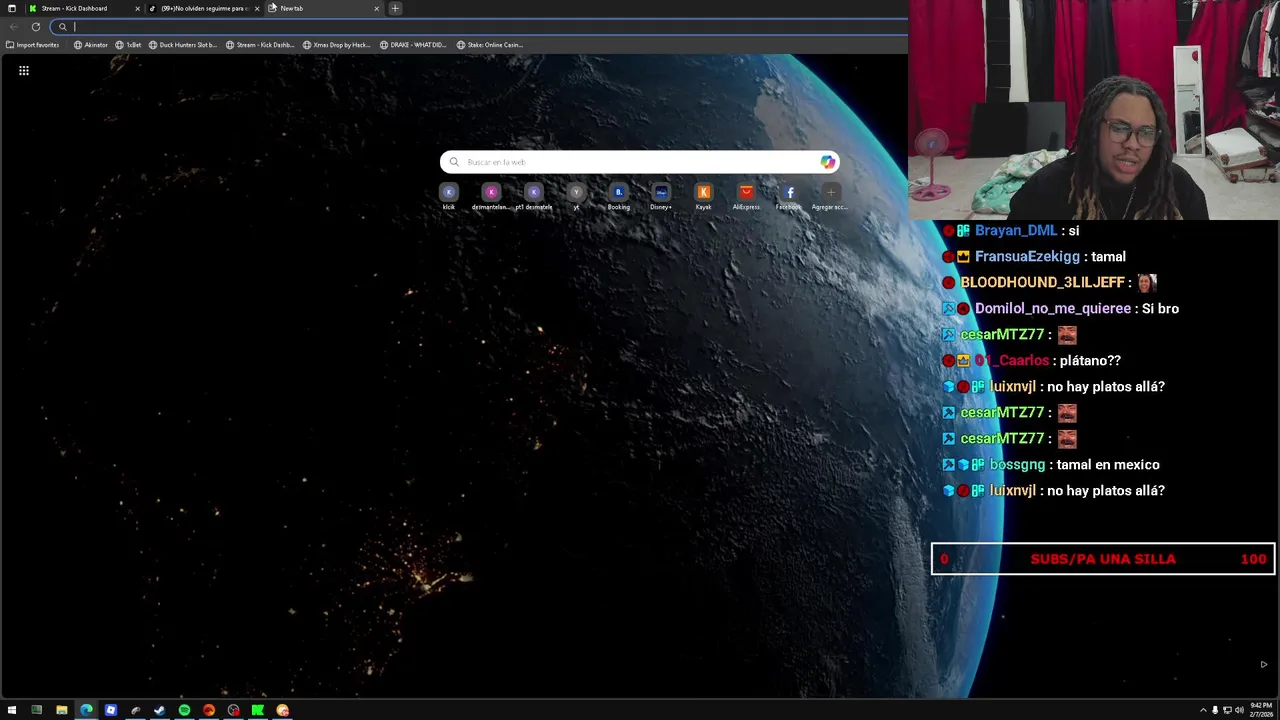Screen dimensions: 1280x720
Task: Open DRAKE - WHAT DID bookmark
Action: [x=414, y=45]
